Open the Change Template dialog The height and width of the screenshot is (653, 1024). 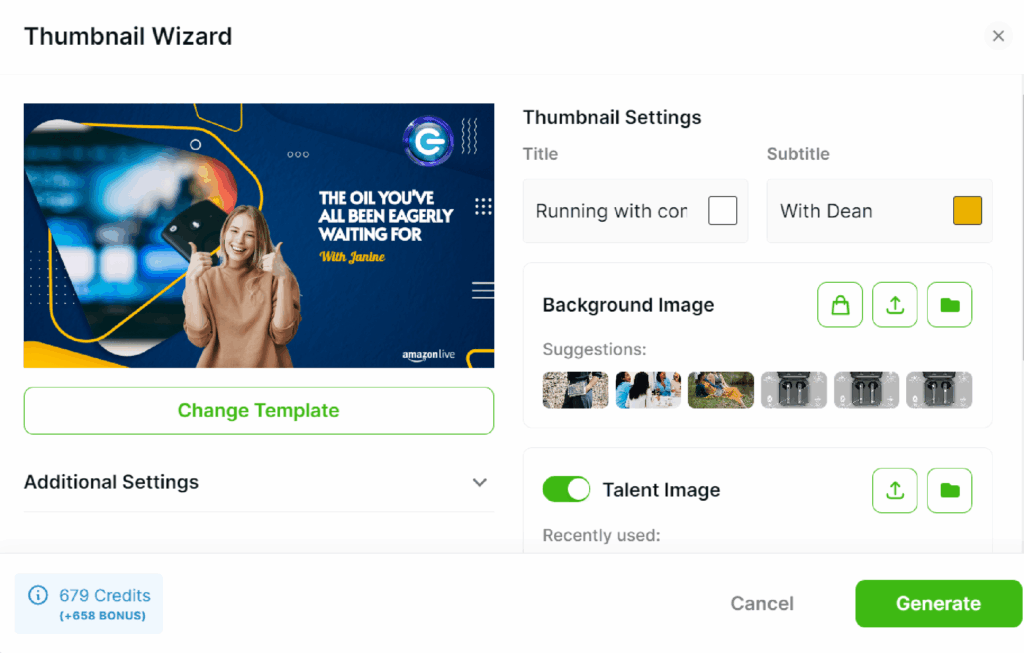pyautogui.click(x=258, y=410)
